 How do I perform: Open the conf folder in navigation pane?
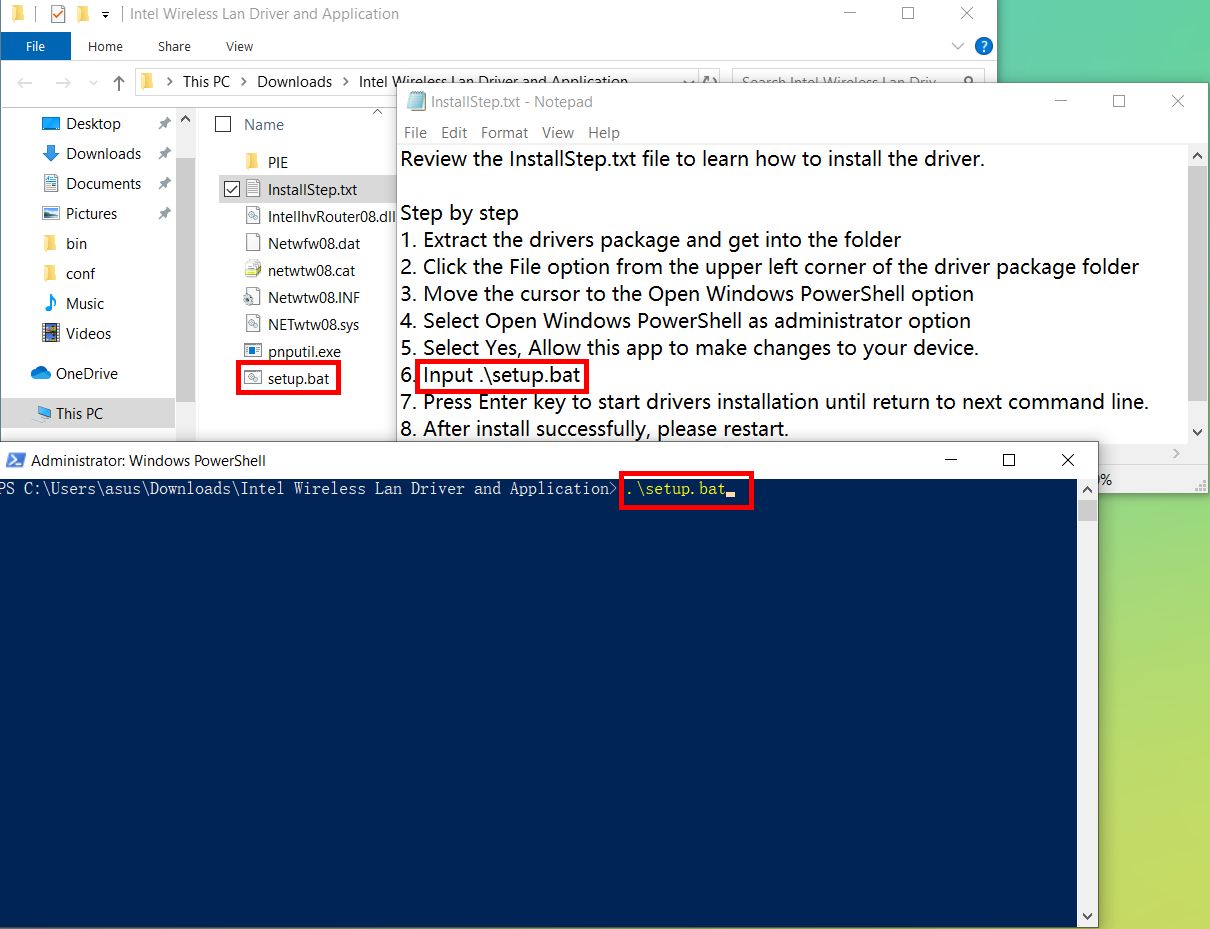[x=80, y=274]
